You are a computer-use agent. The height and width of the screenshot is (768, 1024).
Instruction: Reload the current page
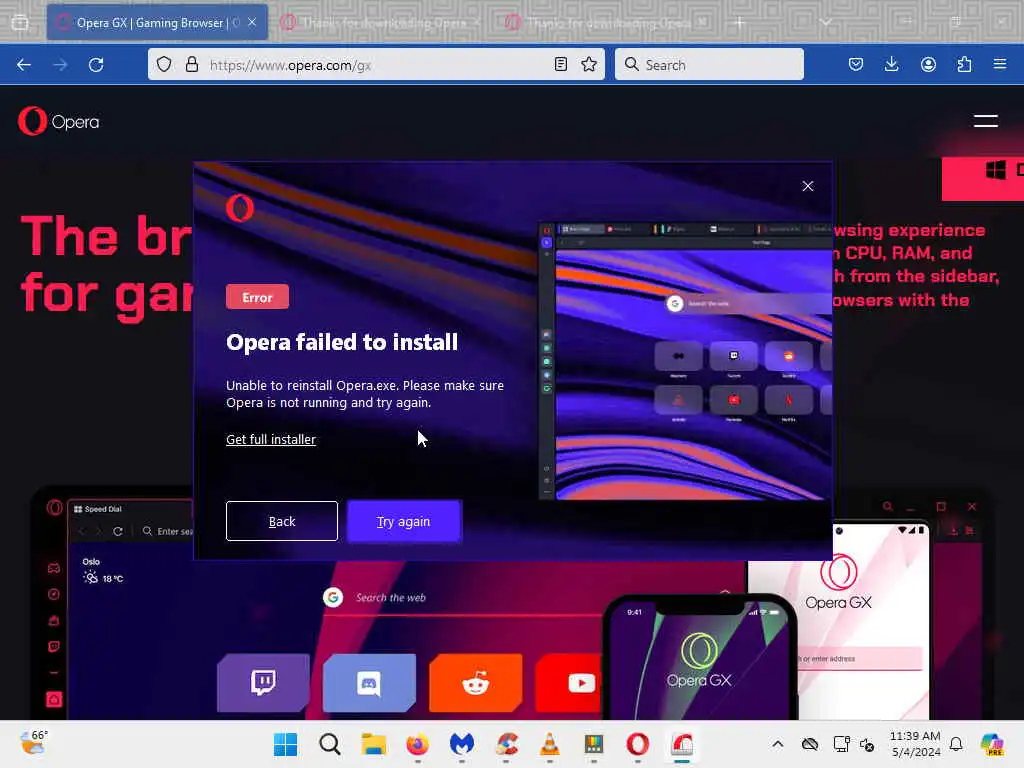point(96,65)
